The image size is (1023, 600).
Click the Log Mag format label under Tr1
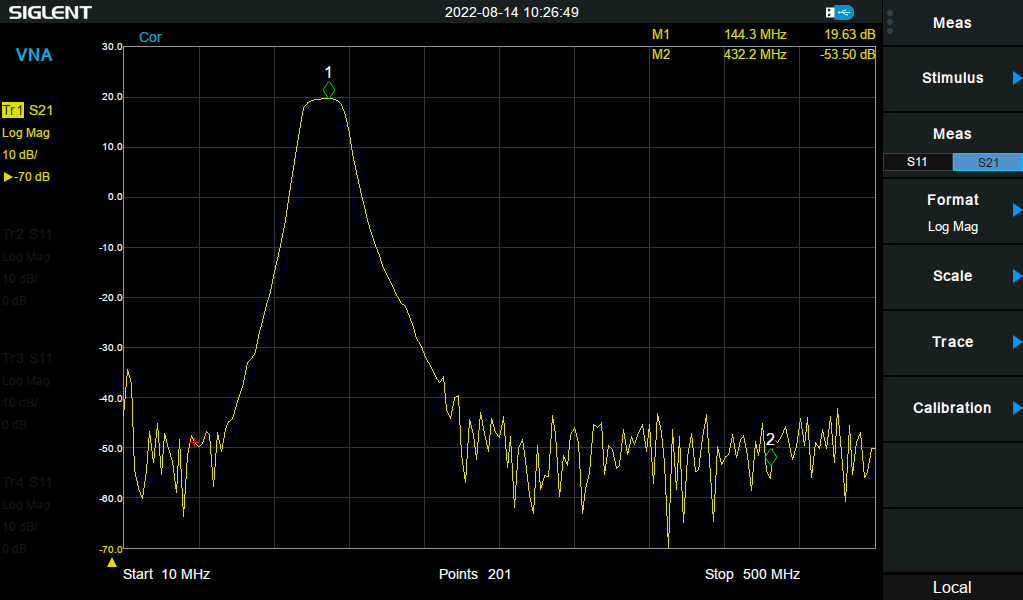26,132
